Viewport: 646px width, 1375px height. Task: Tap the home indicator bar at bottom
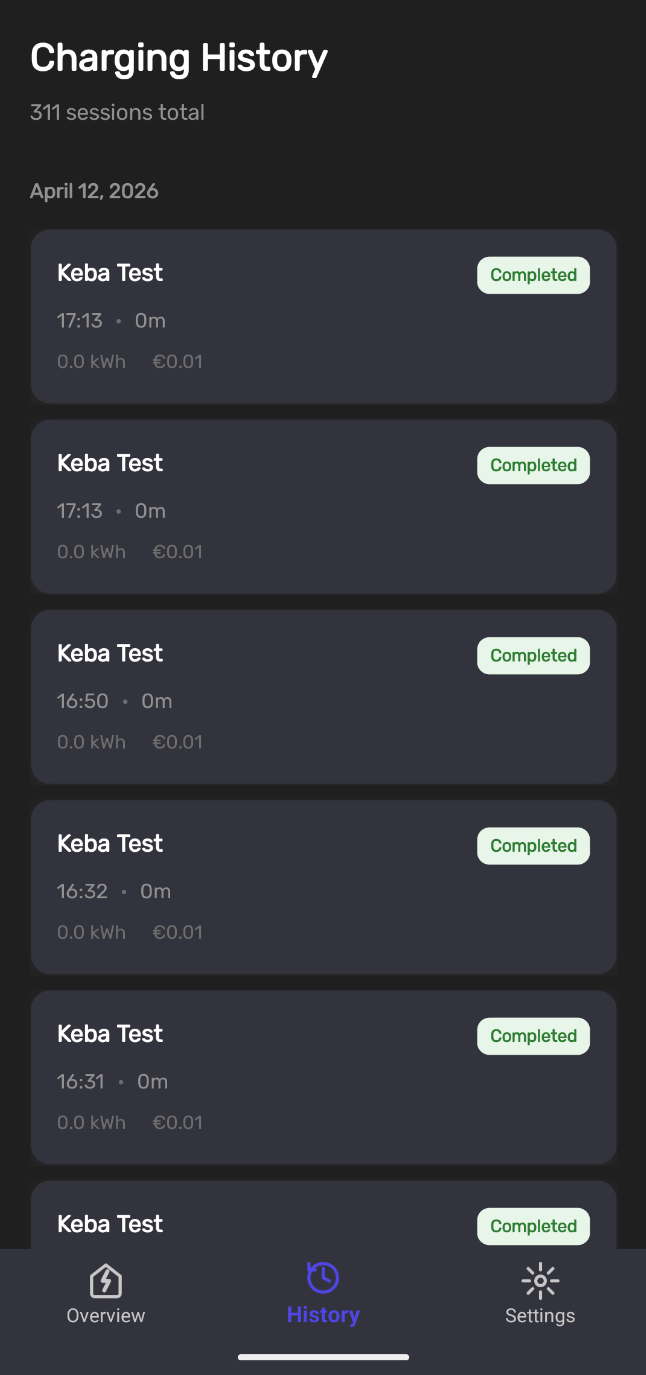click(323, 1357)
